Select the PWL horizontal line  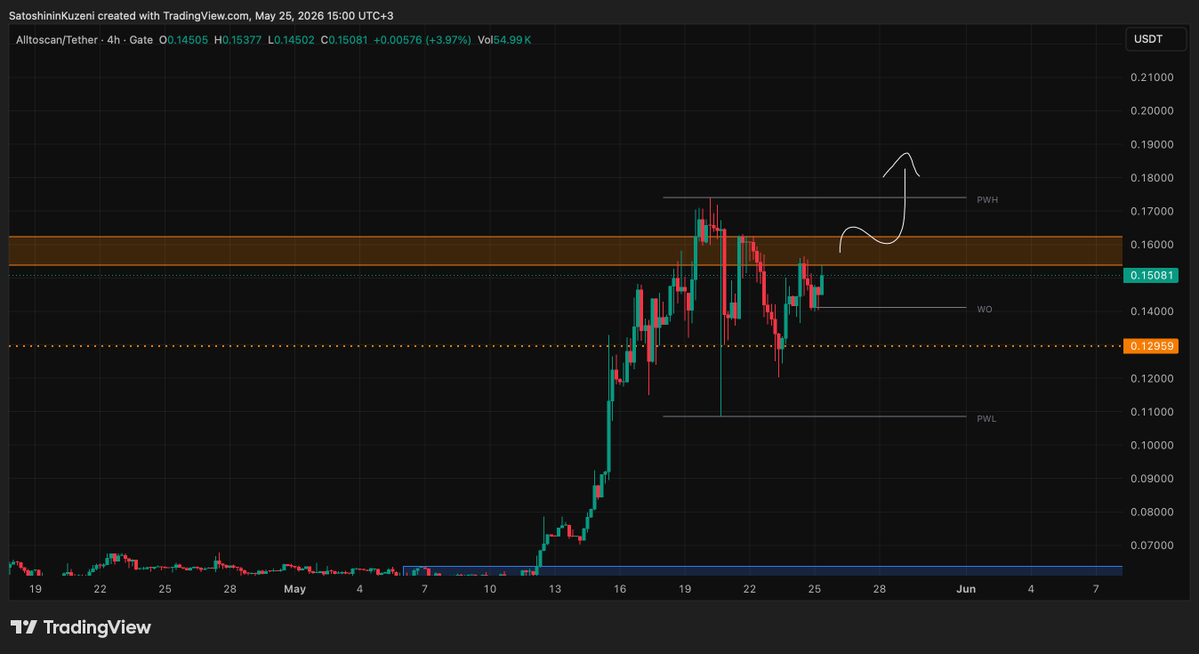(x=814, y=417)
